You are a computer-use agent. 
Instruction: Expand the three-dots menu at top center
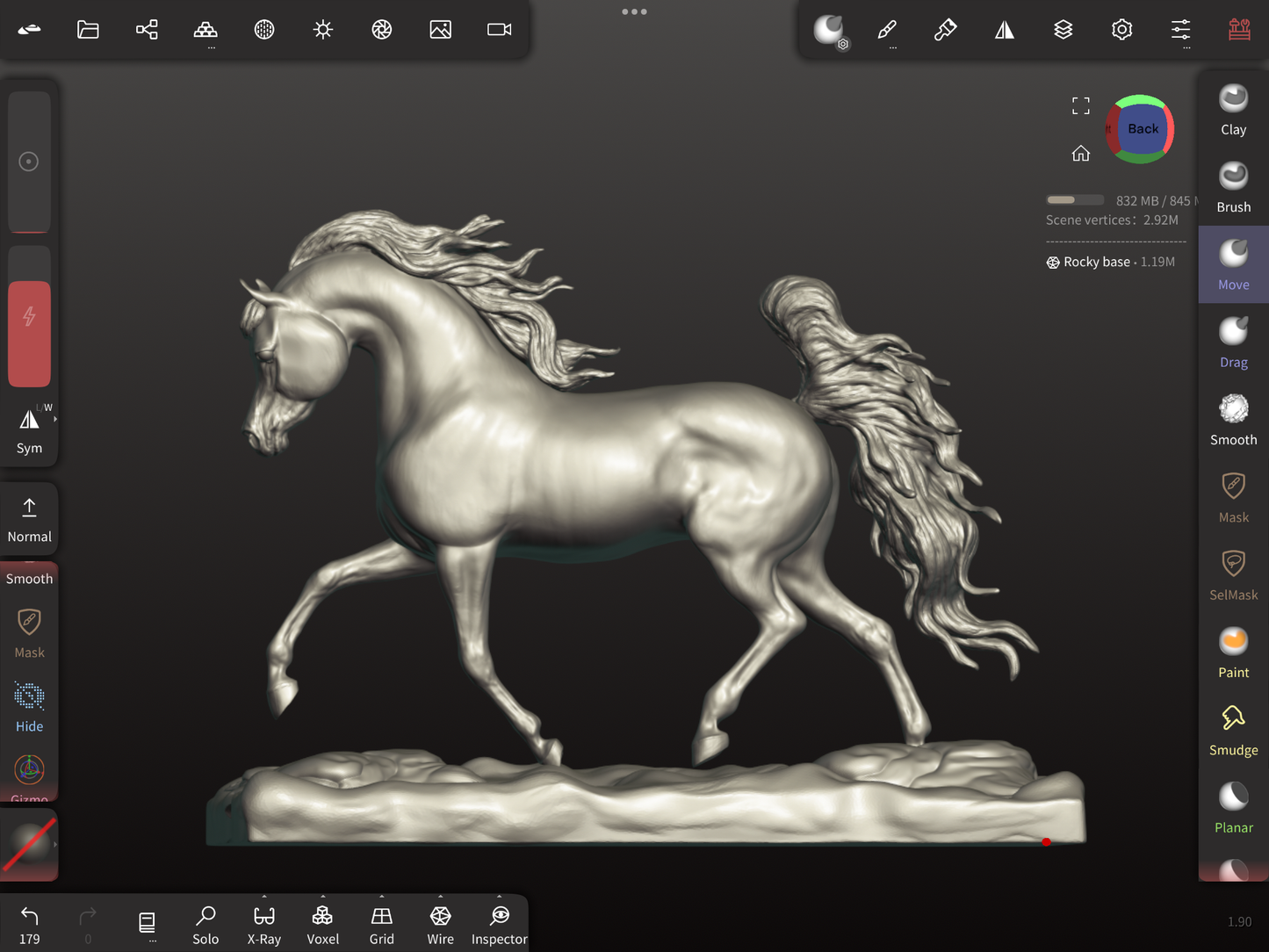[634, 12]
